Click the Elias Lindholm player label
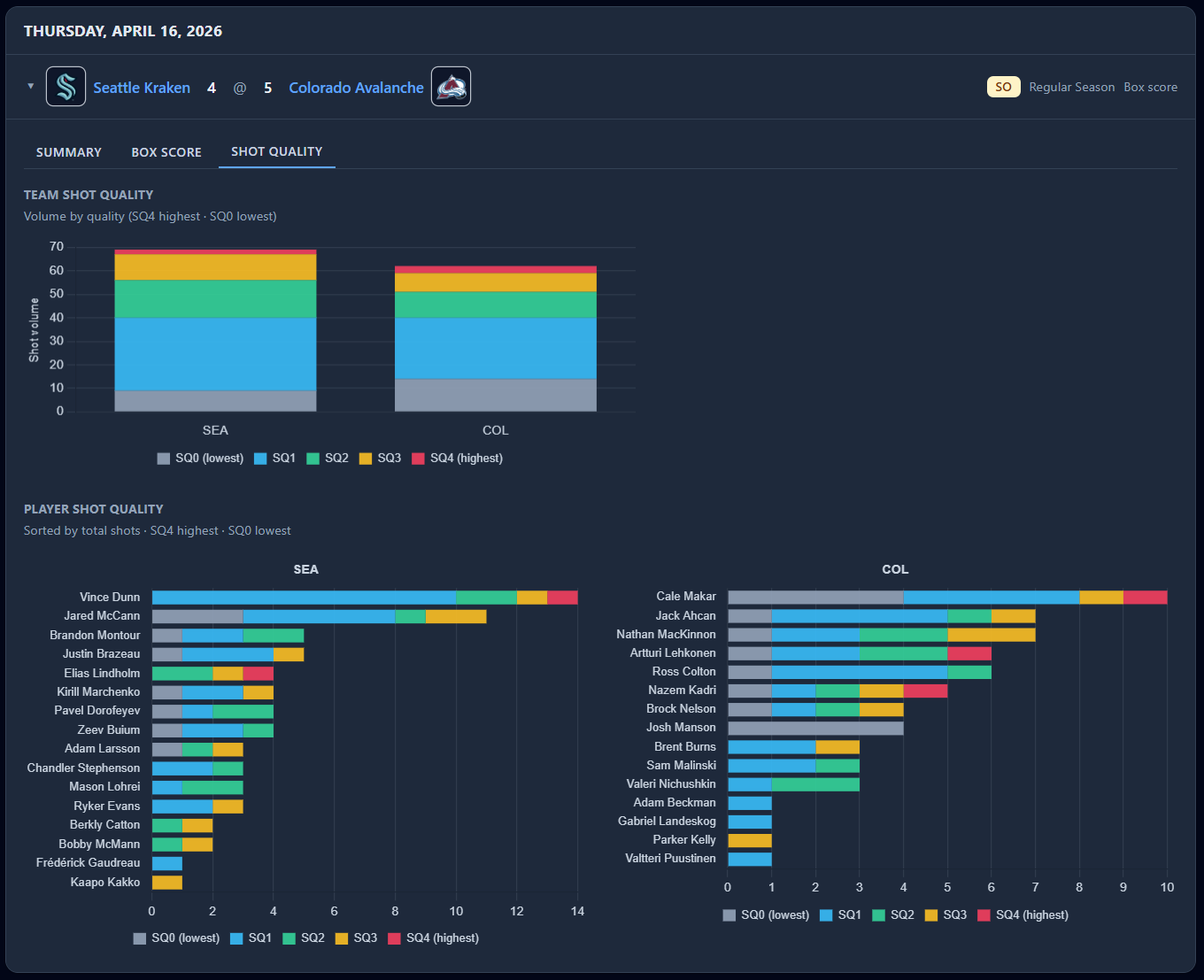 click(x=102, y=673)
